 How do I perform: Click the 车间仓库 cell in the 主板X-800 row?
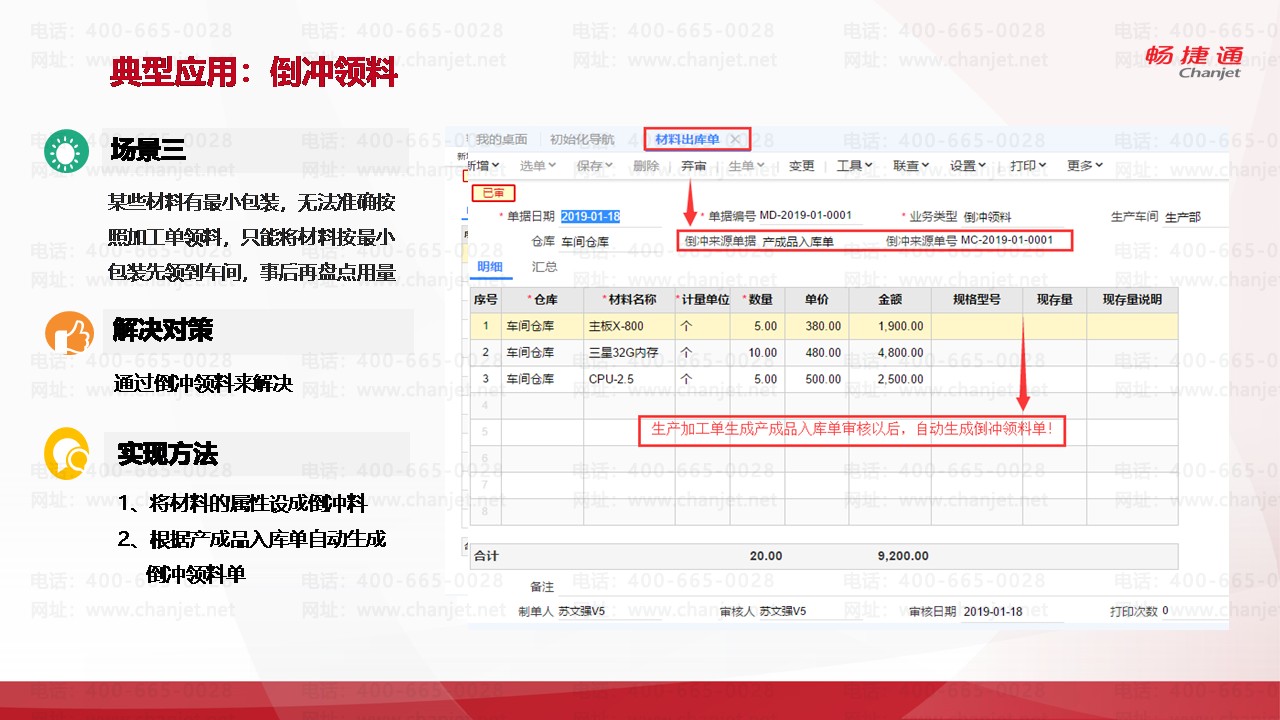(x=543, y=326)
